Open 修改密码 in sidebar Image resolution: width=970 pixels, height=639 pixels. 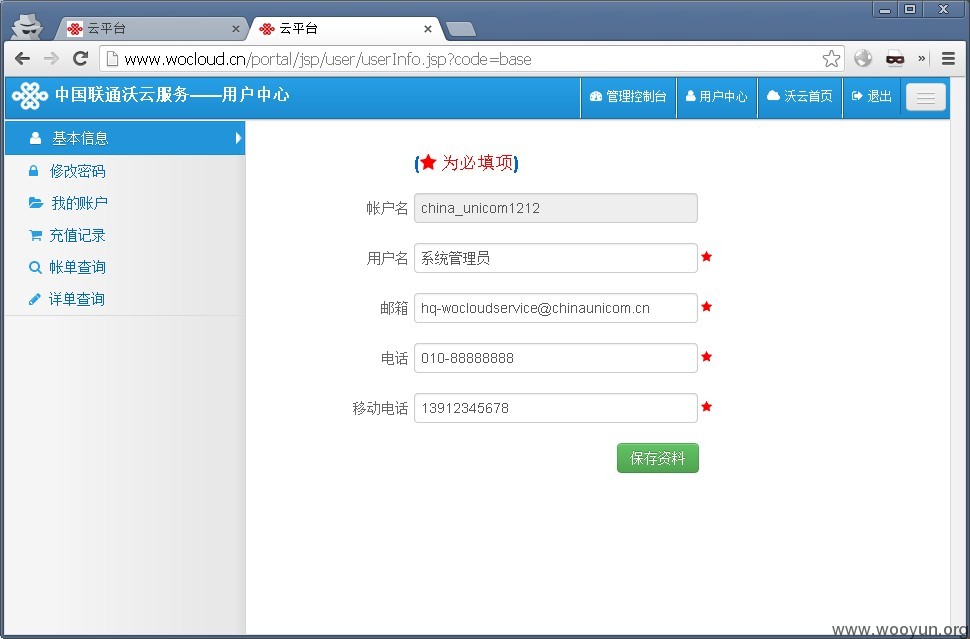[x=125, y=171]
